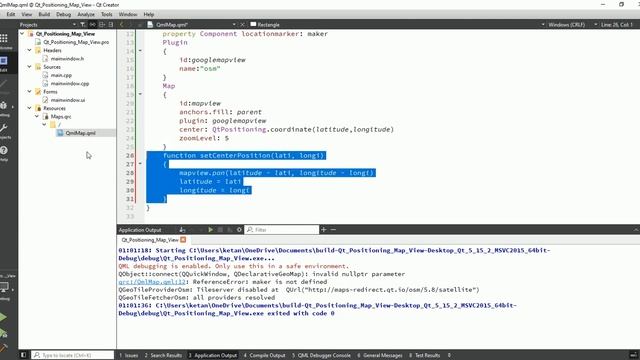
Task: Click the Line 26, Col 1 indicator
Action: (x=617, y=24)
